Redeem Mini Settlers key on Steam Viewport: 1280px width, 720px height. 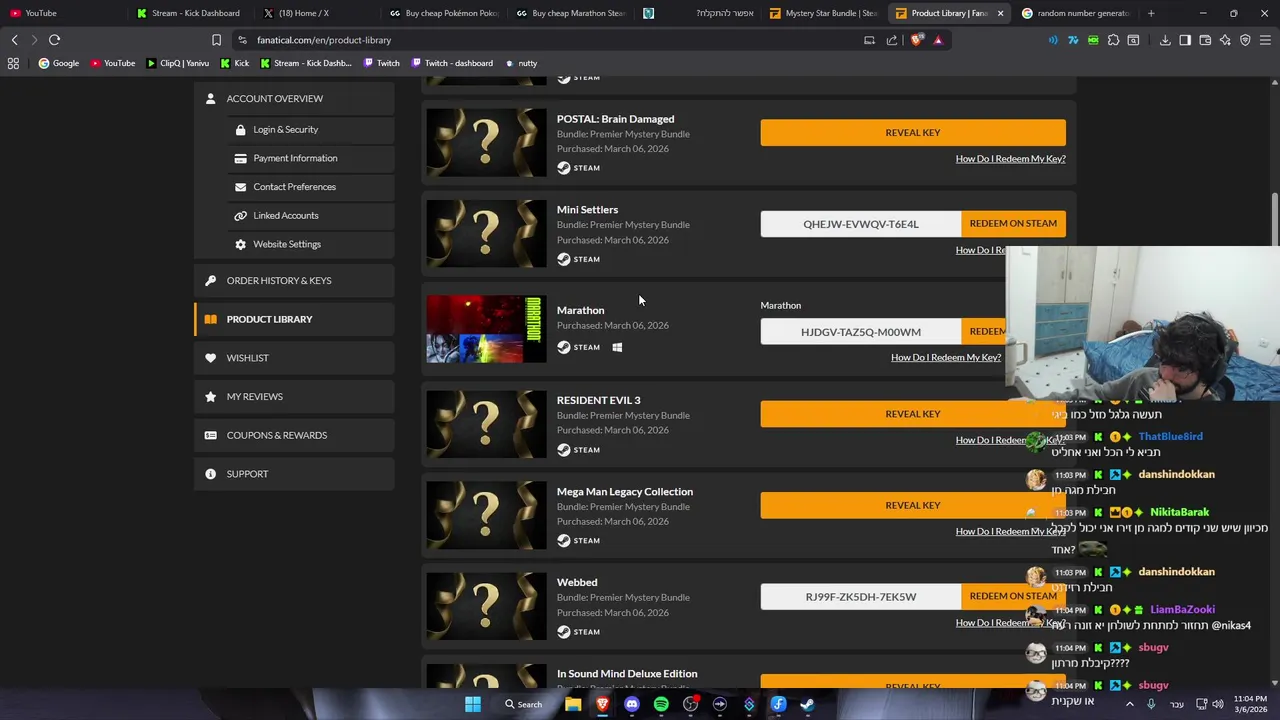(1013, 223)
